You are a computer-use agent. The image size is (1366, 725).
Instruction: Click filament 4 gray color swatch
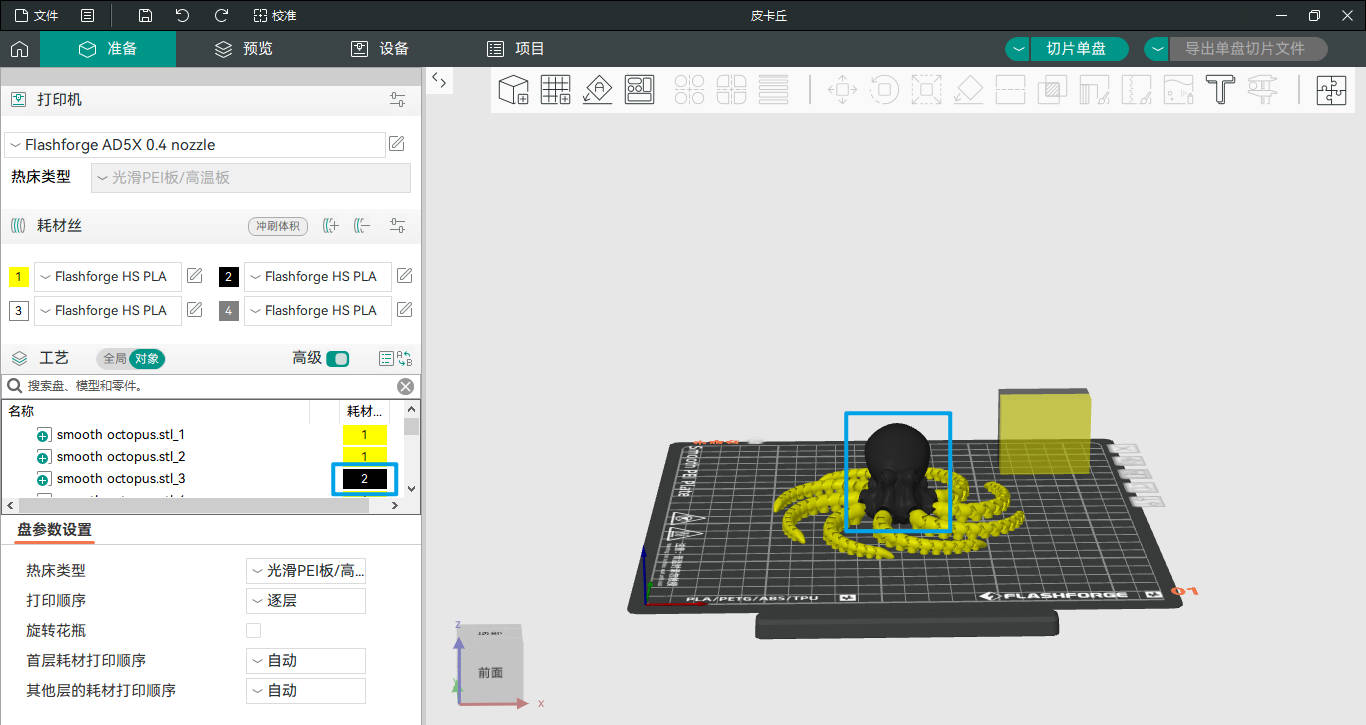(229, 311)
